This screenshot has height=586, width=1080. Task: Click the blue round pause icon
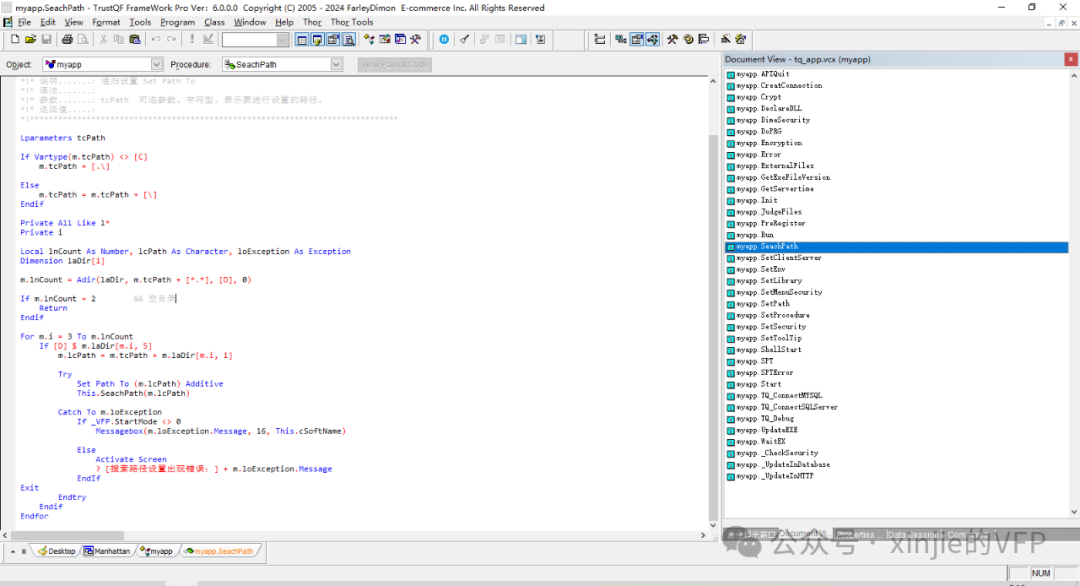(x=444, y=40)
